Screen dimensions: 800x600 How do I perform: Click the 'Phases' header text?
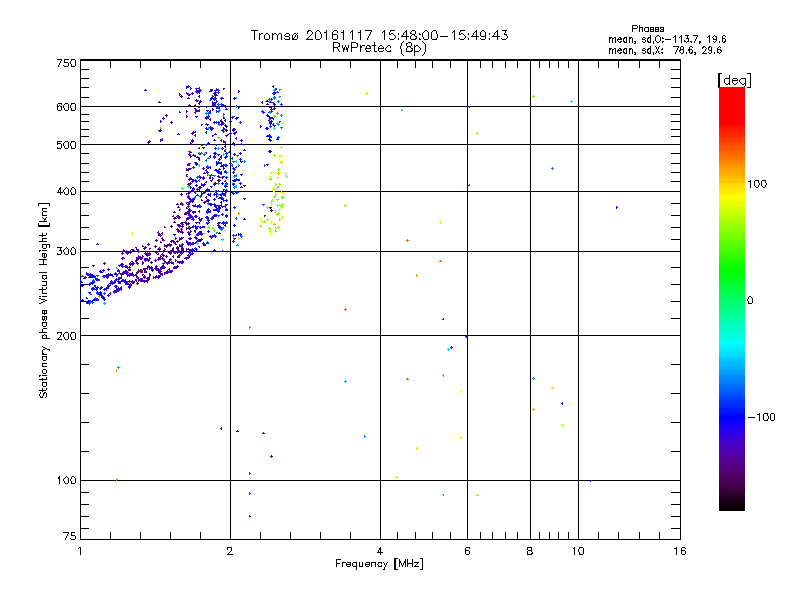[x=647, y=29]
